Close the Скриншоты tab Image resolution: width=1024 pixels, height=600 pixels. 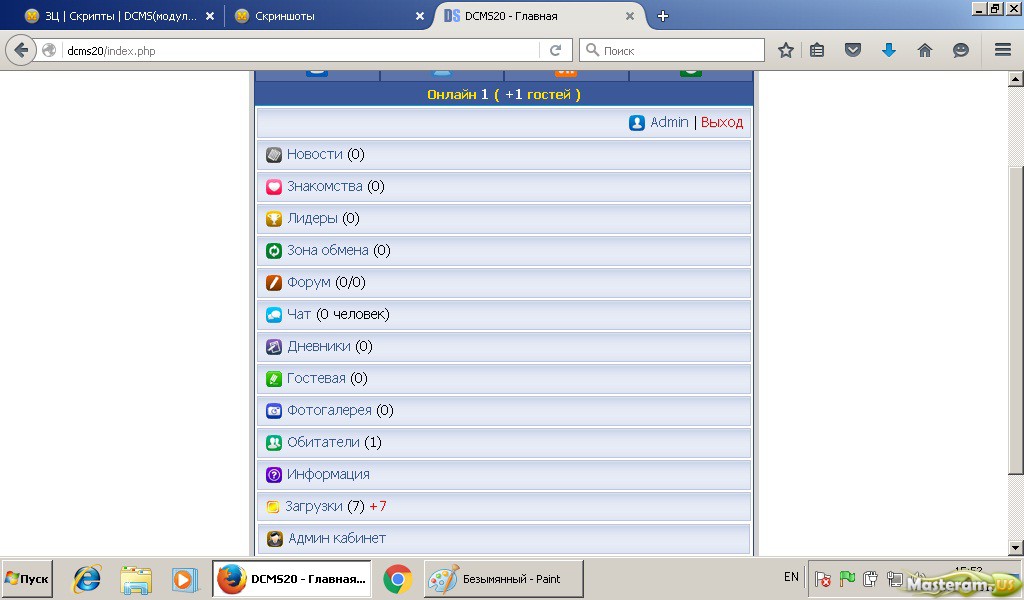[x=420, y=16]
